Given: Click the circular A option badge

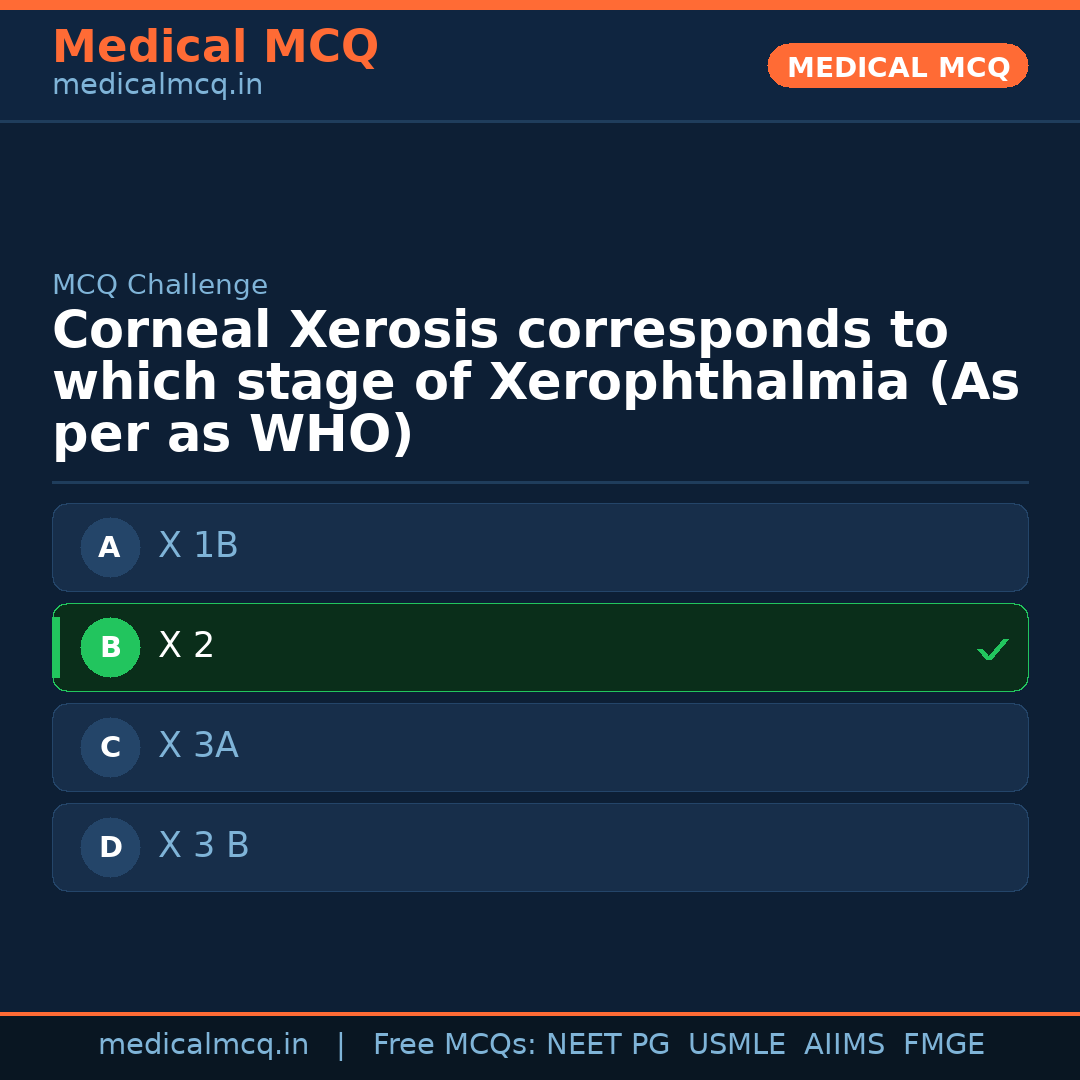Looking at the screenshot, I should pyautogui.click(x=110, y=547).
